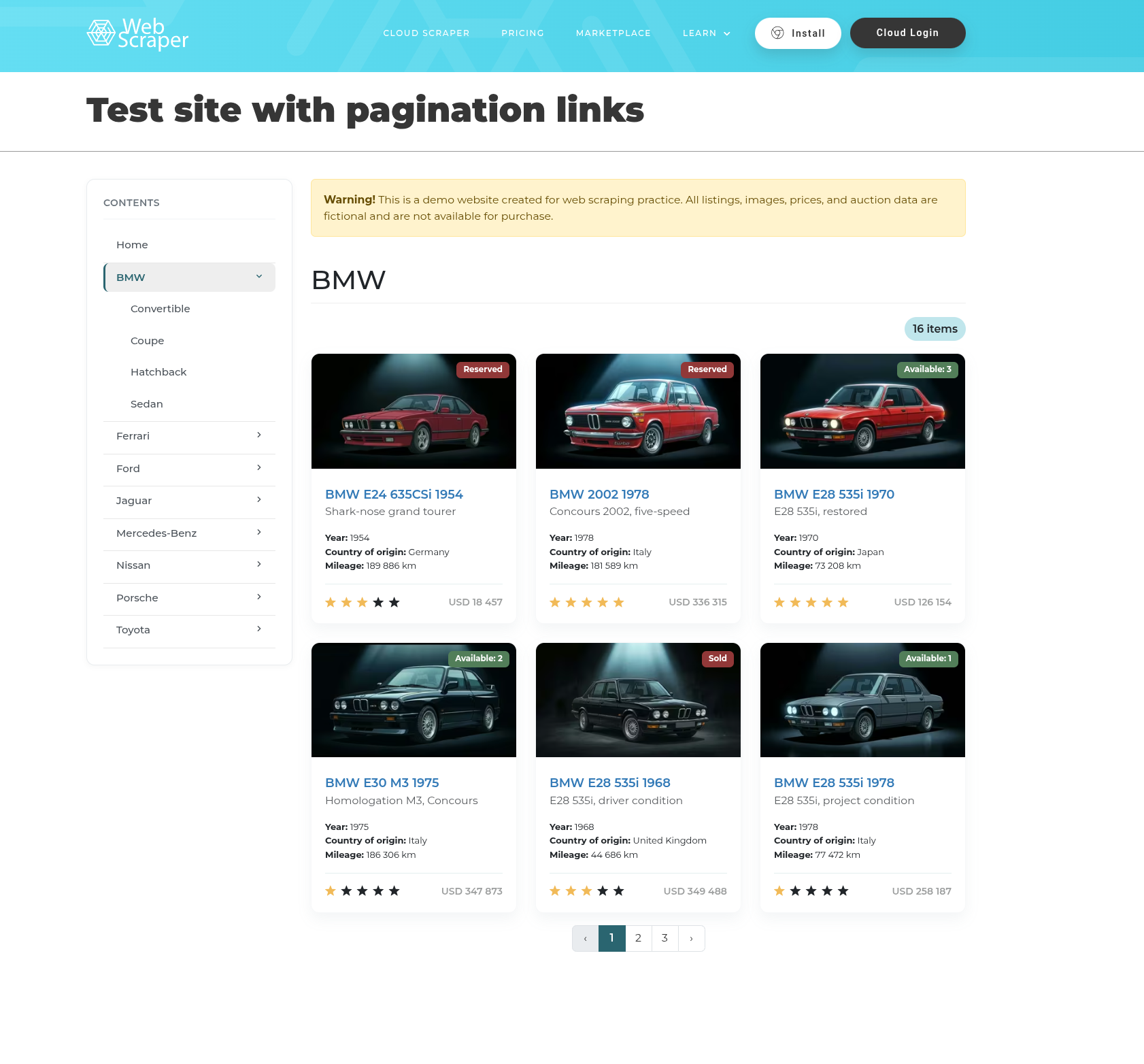Viewport: 1144px width, 1064px height.
Task: Click price USD 258 187
Action: pyautogui.click(x=922, y=891)
